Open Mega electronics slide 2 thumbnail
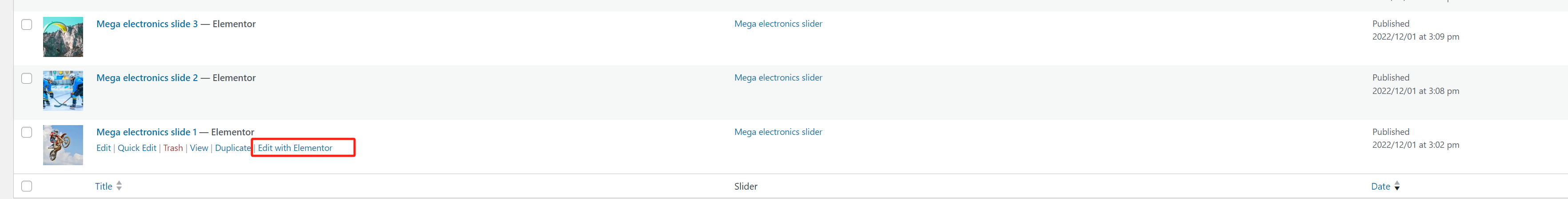Image resolution: width=1568 pixels, height=199 pixels. pos(63,91)
